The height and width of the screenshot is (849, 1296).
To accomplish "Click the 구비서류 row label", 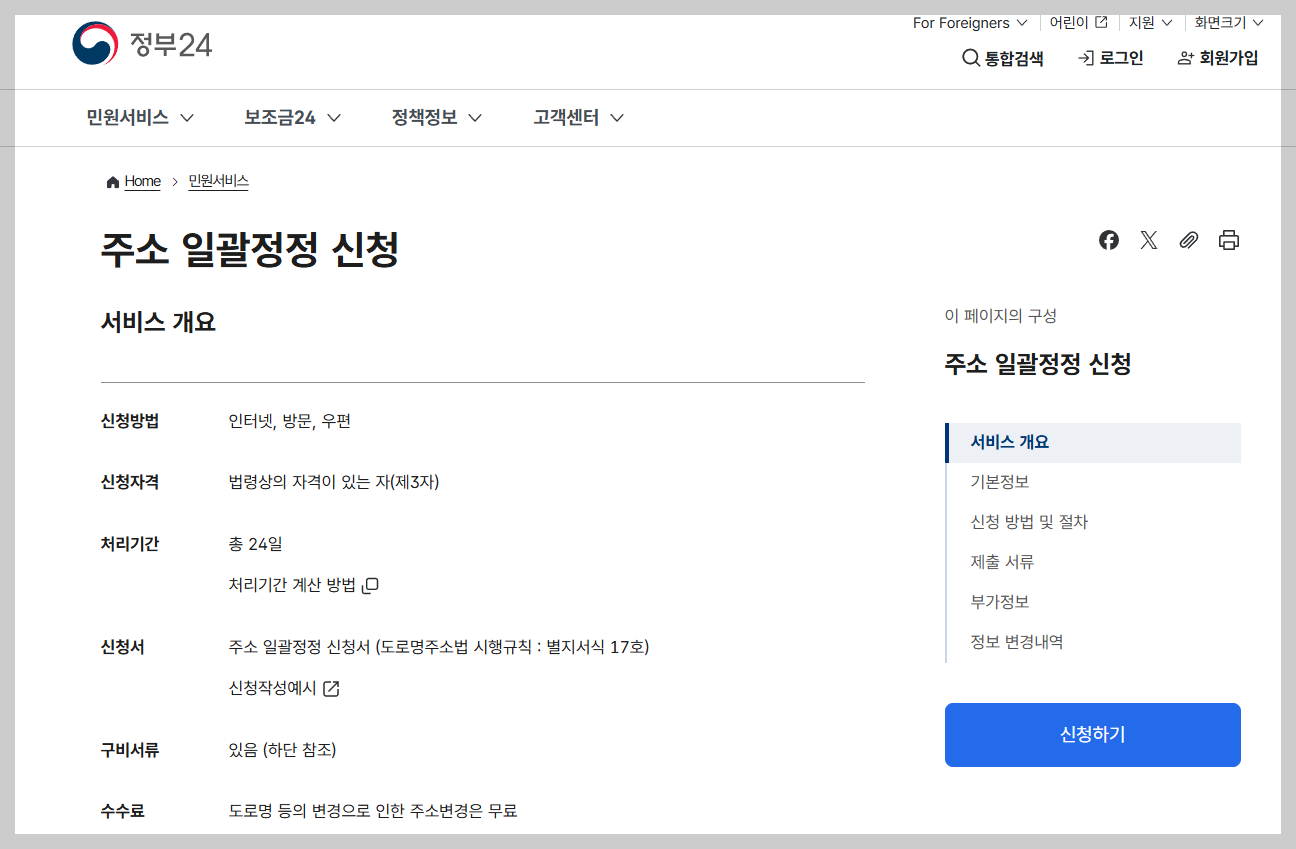I will pos(130,749).
